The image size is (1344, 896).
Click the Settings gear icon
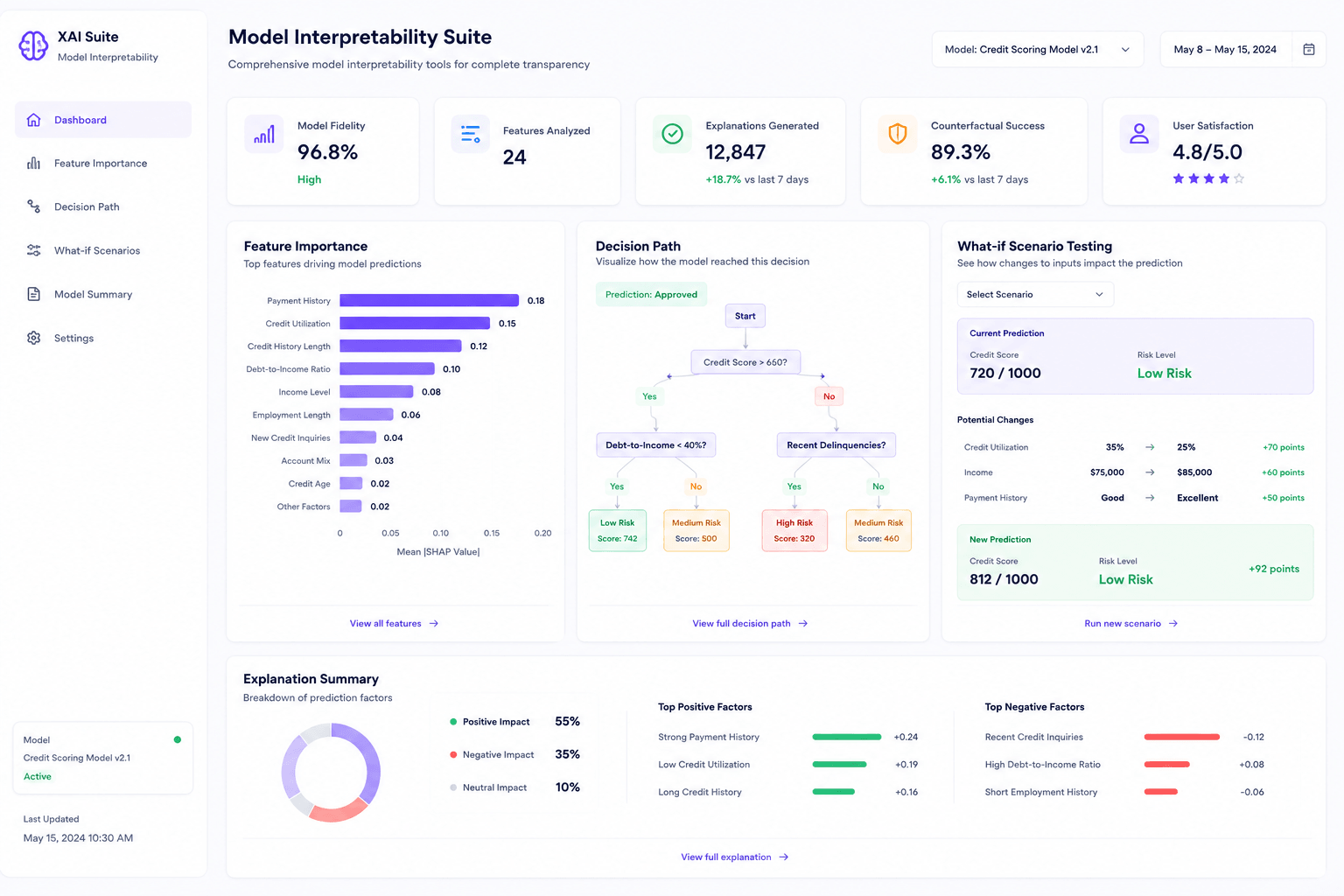tap(34, 338)
